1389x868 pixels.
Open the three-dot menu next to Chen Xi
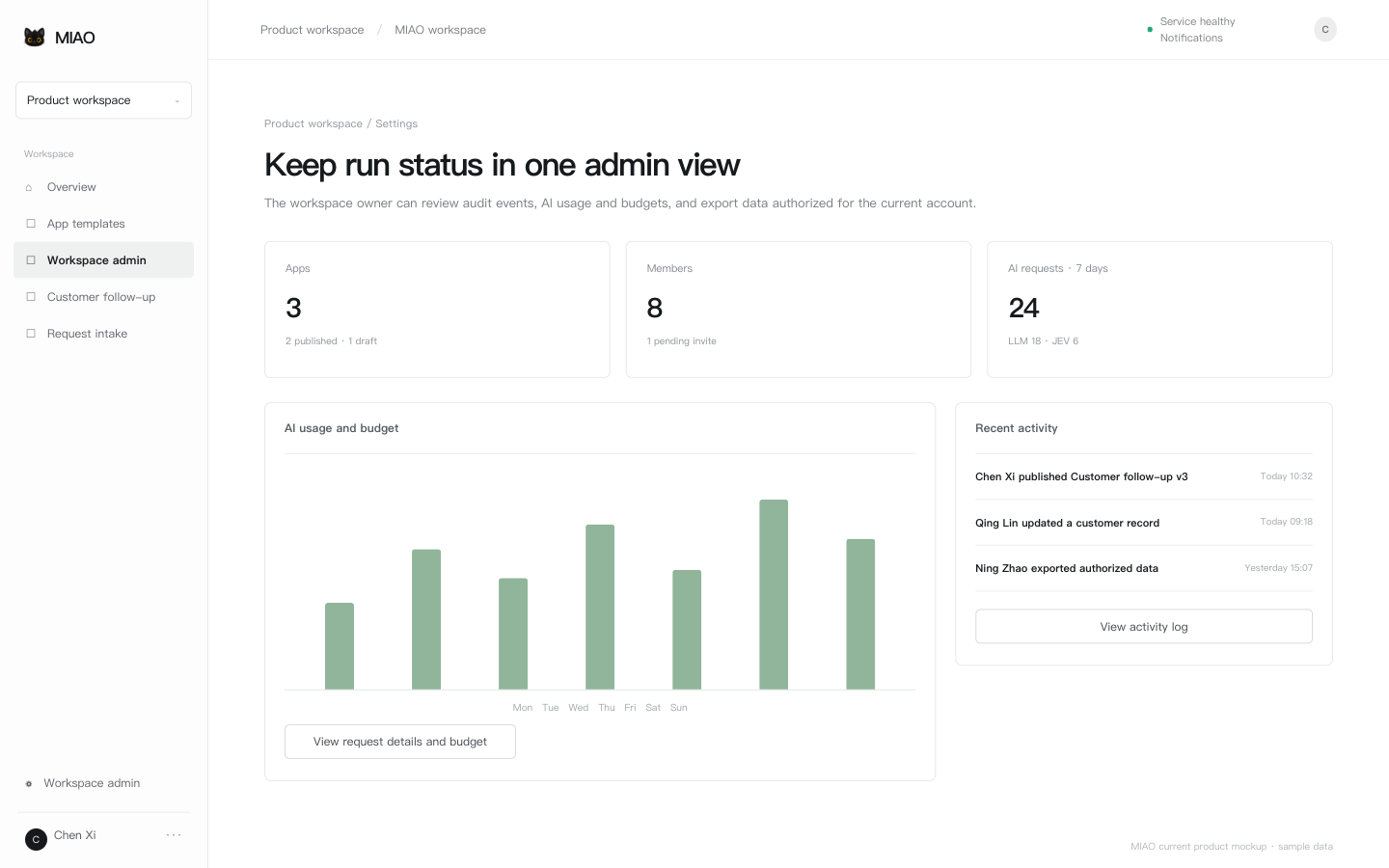pos(174,835)
